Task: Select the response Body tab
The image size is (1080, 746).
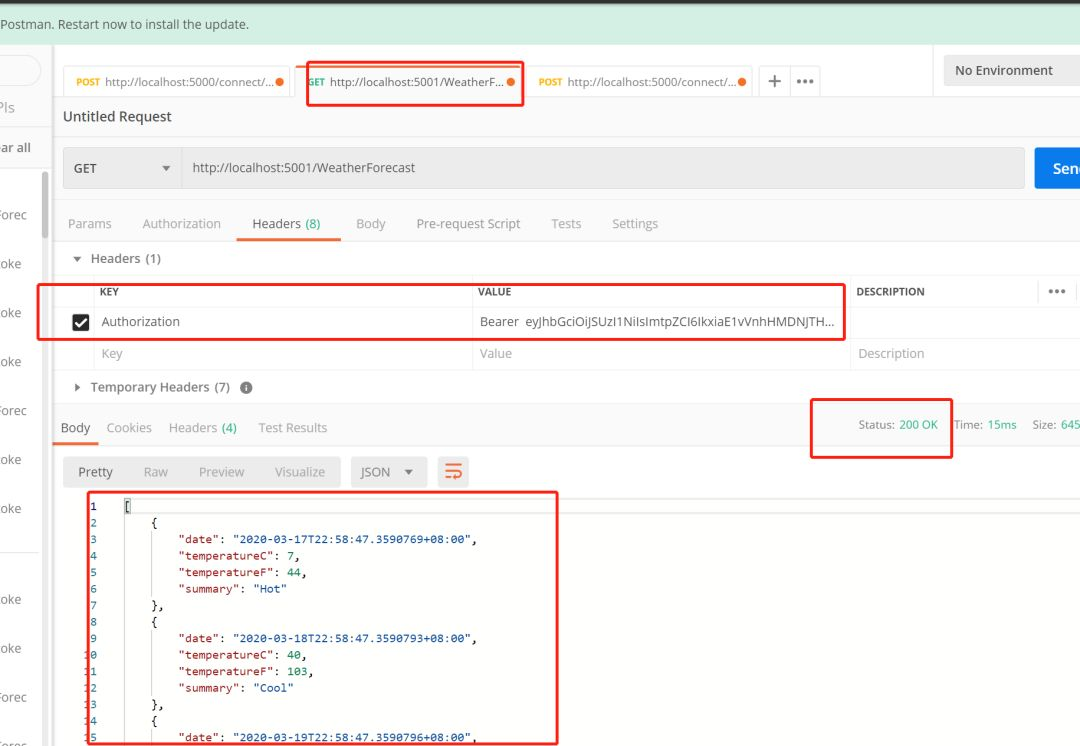Action: pos(76,428)
